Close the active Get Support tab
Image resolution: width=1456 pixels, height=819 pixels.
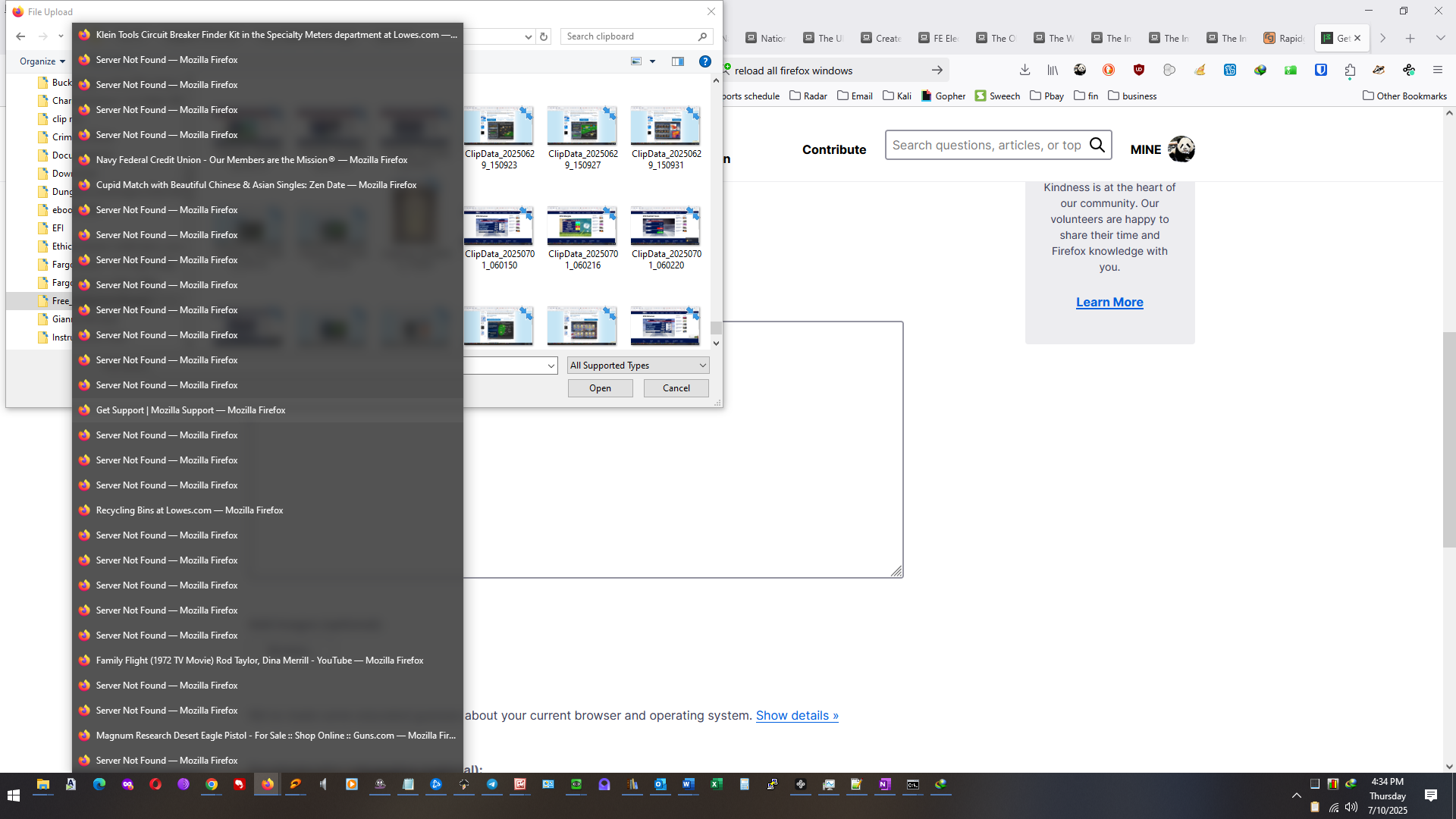coord(1357,38)
